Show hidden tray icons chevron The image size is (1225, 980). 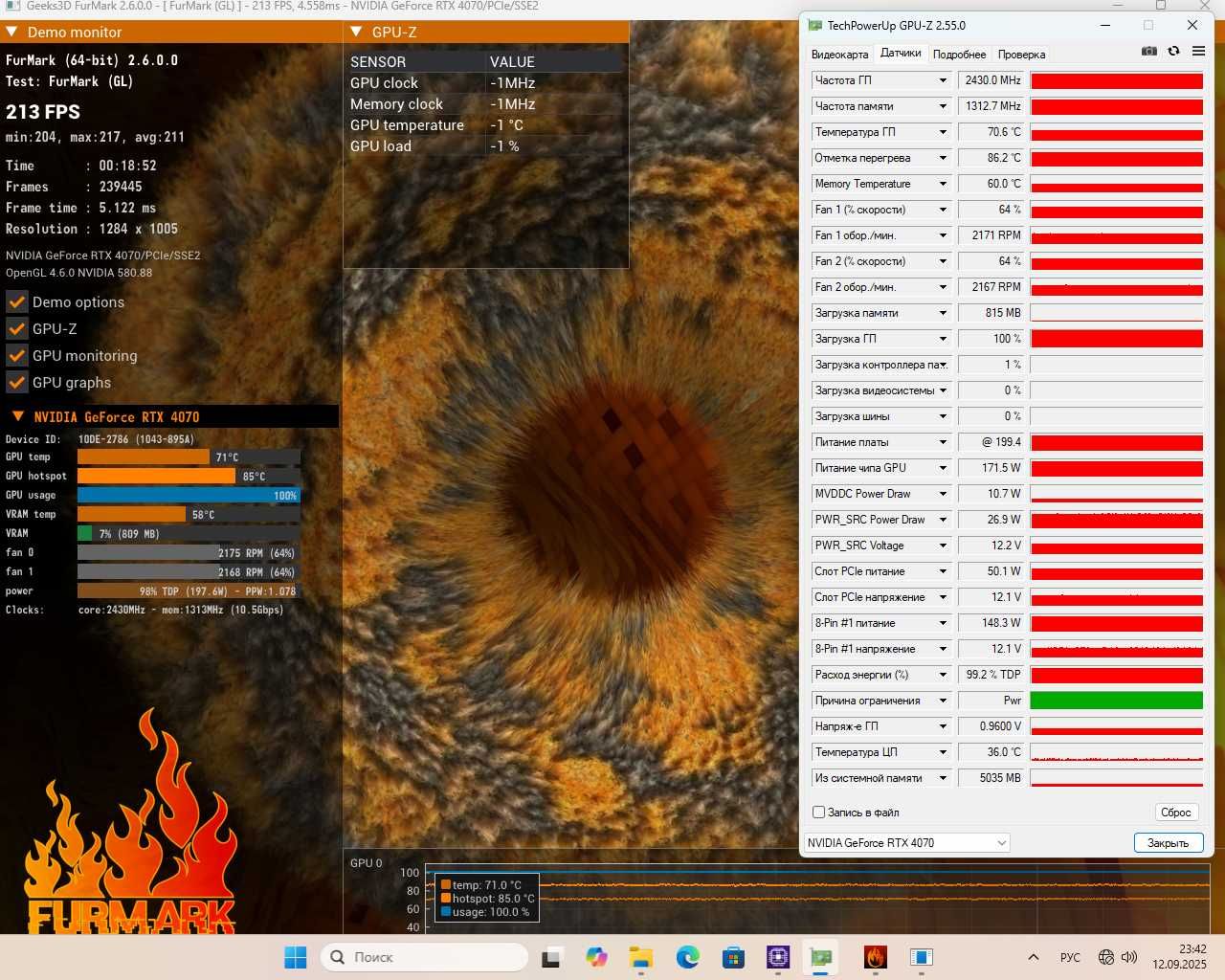point(1034,957)
